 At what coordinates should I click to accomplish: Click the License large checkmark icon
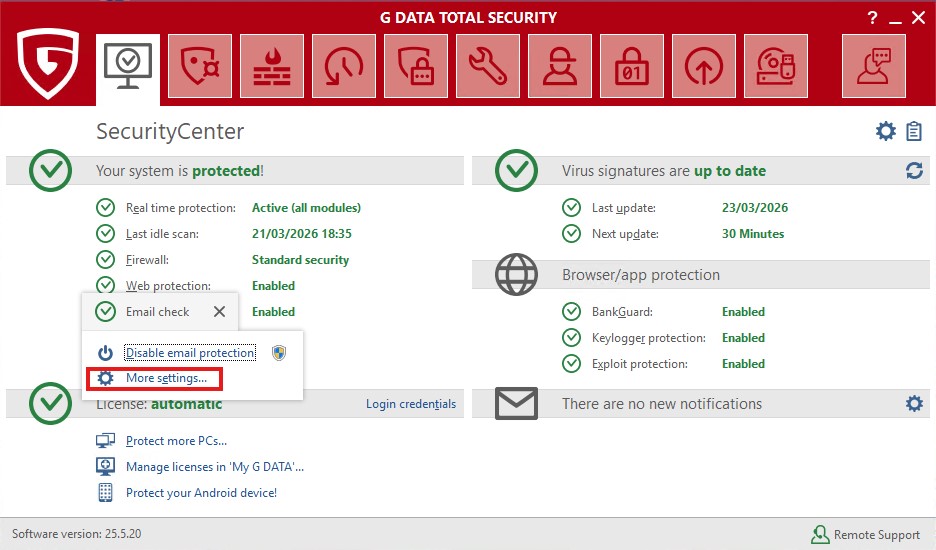pos(50,404)
